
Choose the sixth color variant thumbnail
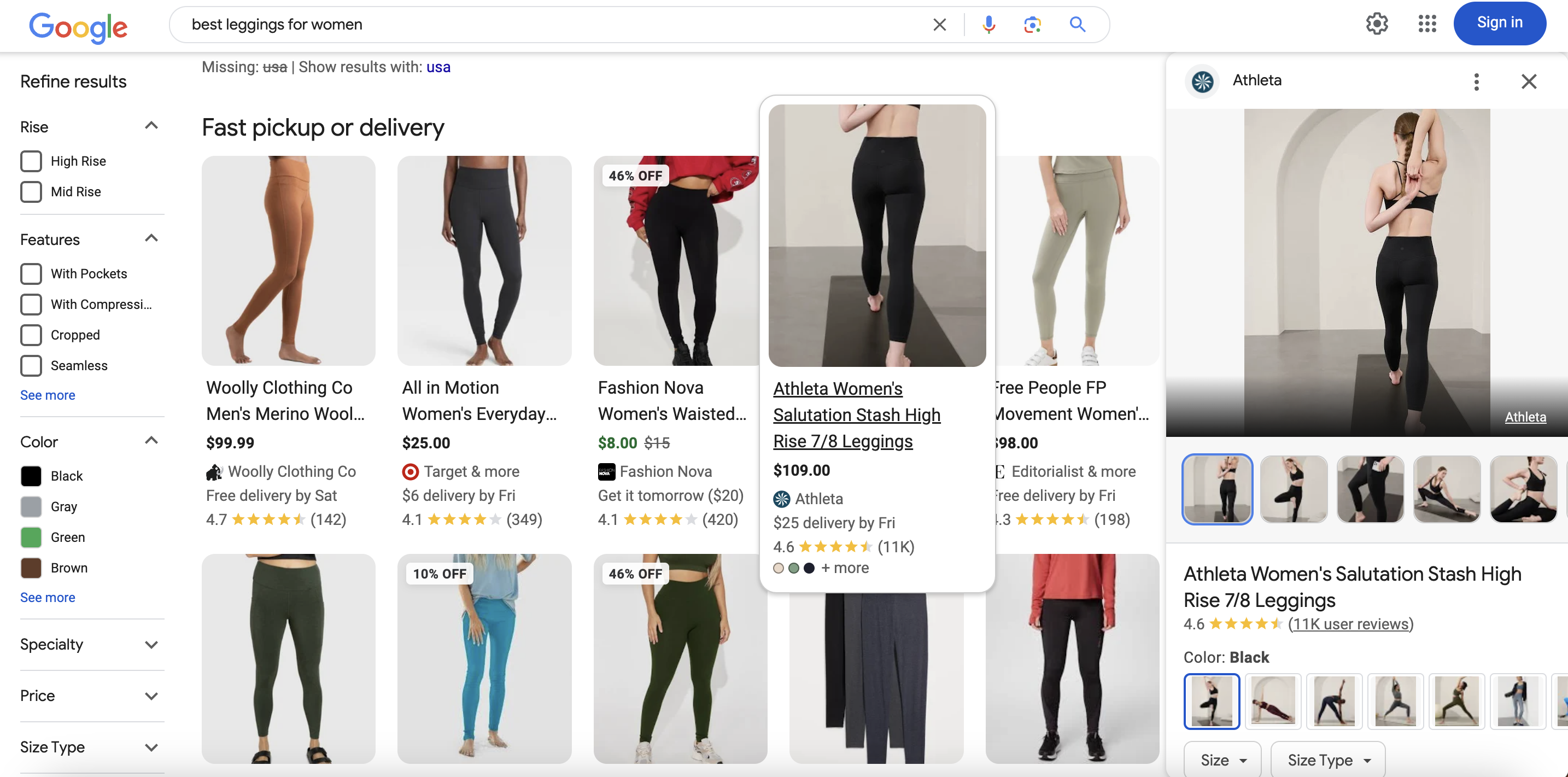coord(1518,702)
